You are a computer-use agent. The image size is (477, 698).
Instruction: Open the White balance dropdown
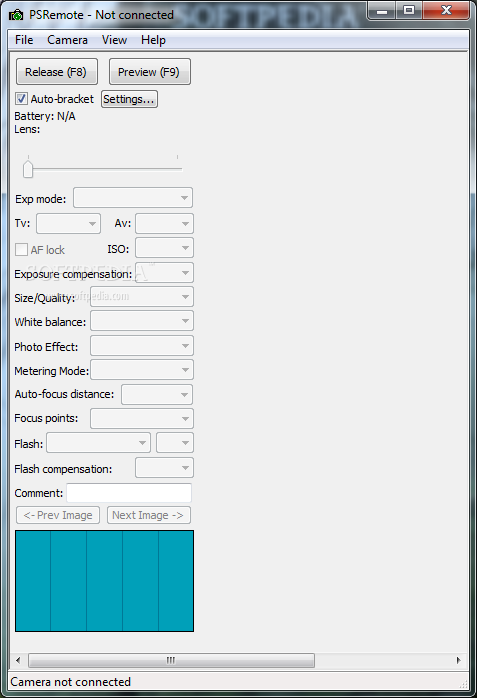coord(142,321)
